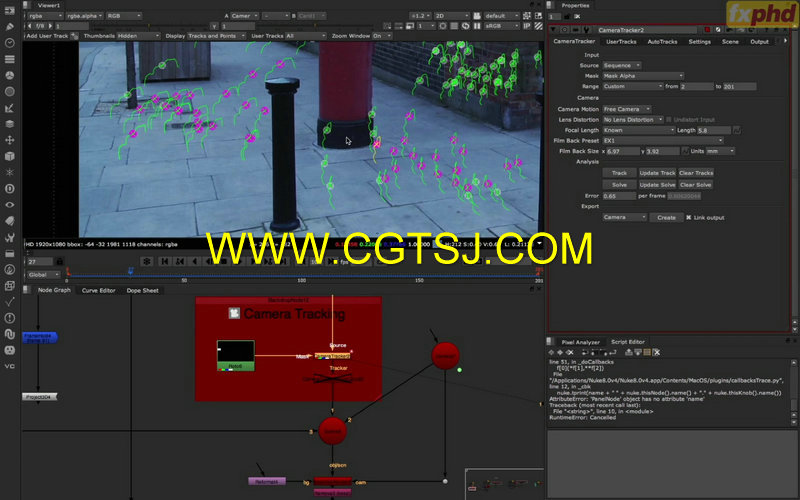Toggle viewer pause icon next to sRGB
Image resolution: width=800 pixels, height=500 pixels.
(477, 26)
